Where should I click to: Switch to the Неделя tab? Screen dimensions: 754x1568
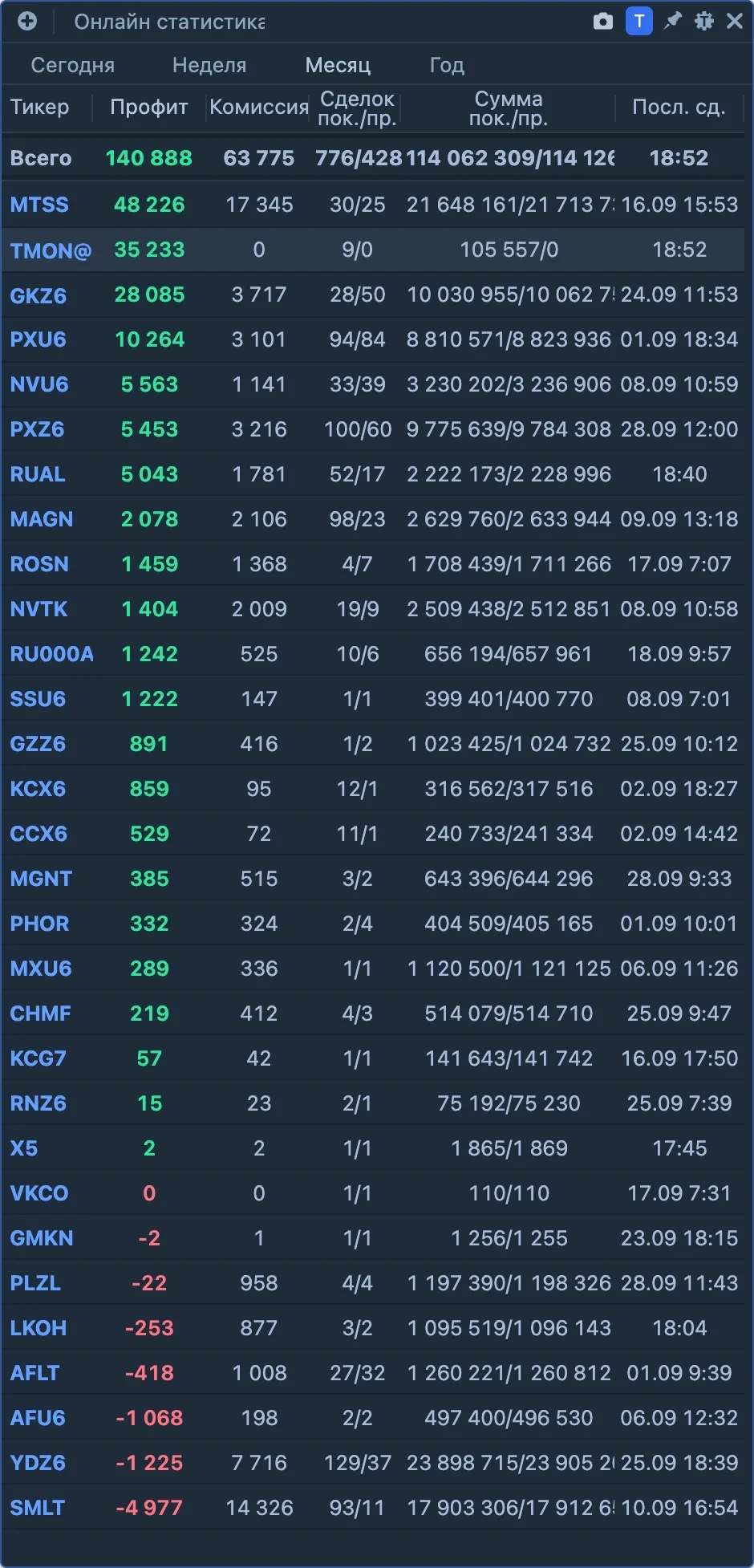pyautogui.click(x=209, y=65)
